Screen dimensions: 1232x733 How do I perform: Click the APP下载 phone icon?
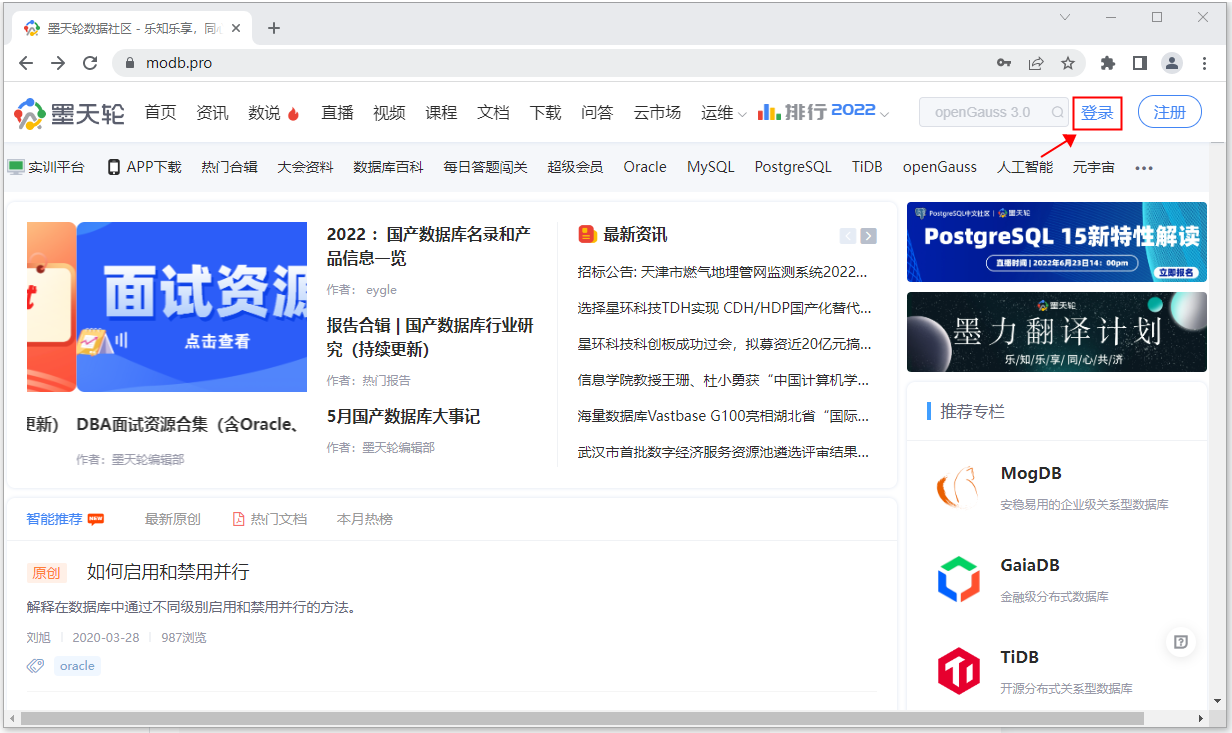point(114,167)
